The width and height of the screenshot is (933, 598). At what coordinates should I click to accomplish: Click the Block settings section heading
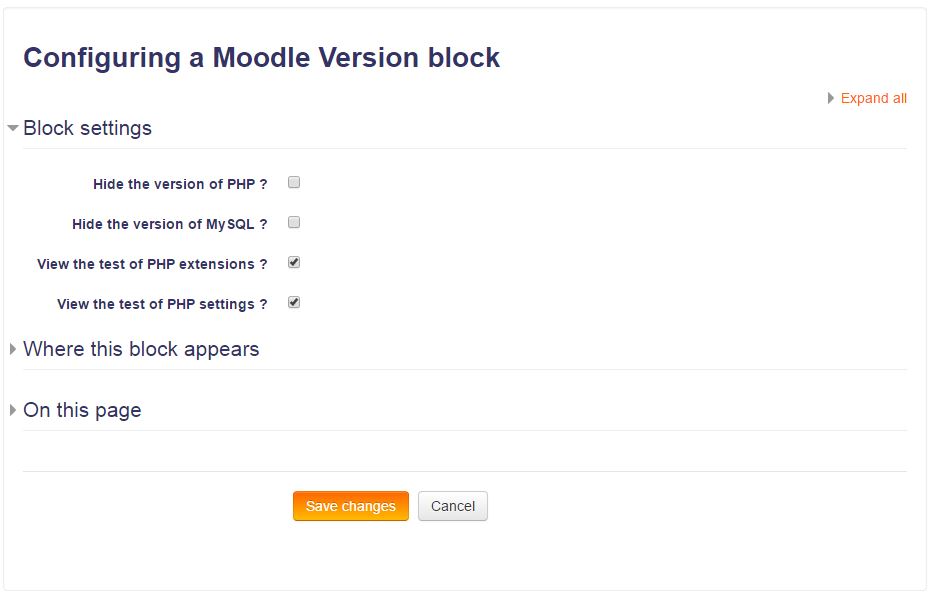click(87, 128)
